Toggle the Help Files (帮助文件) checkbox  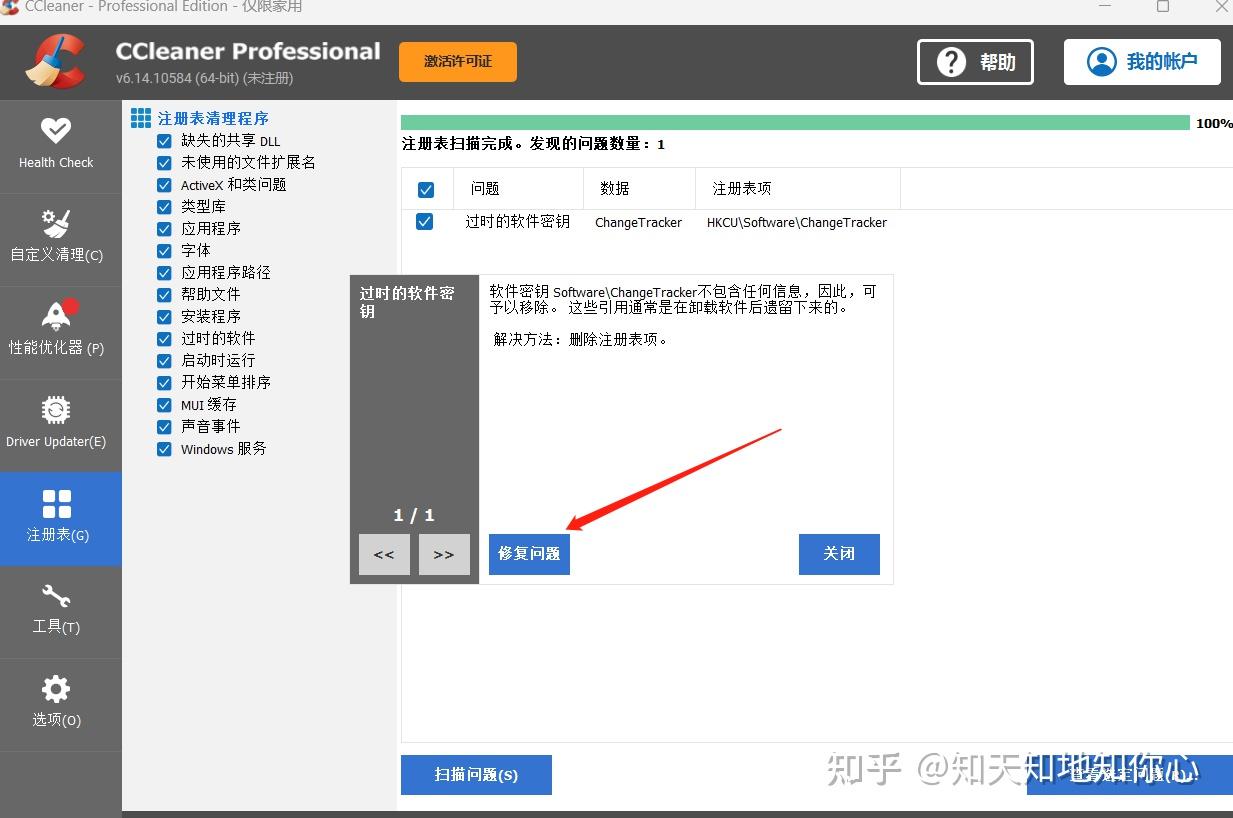164,295
